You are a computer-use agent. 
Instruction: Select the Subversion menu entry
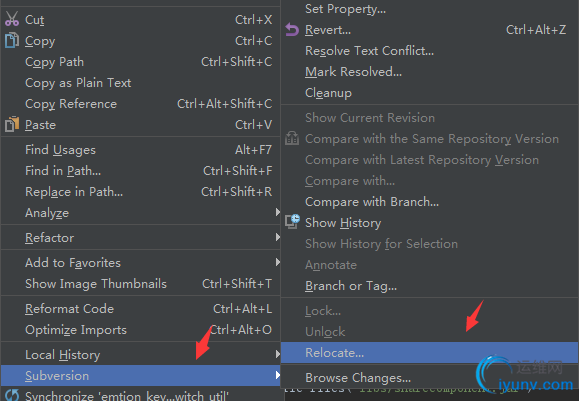(x=140, y=376)
